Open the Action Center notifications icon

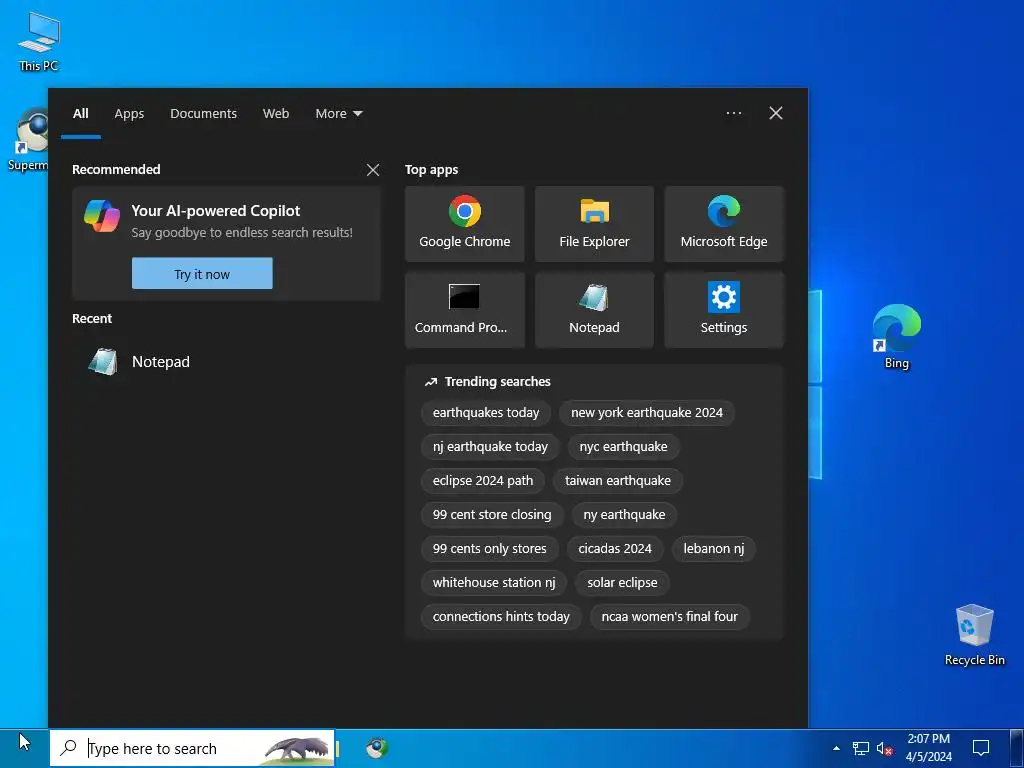click(981, 748)
